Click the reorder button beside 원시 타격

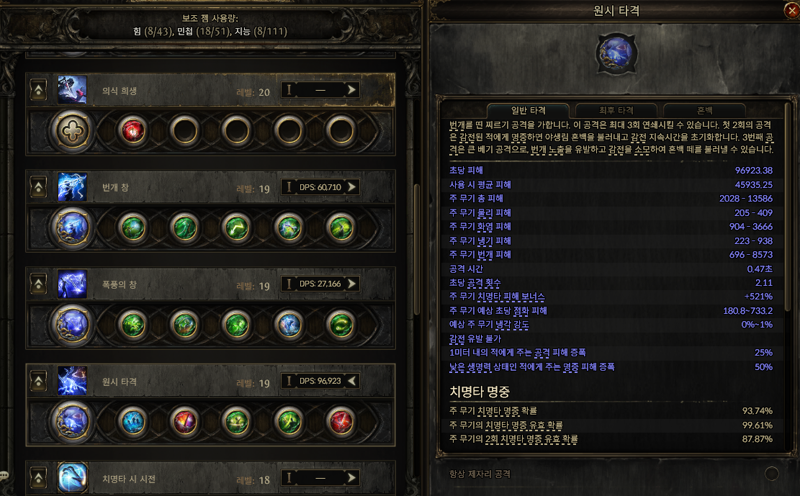38,381
